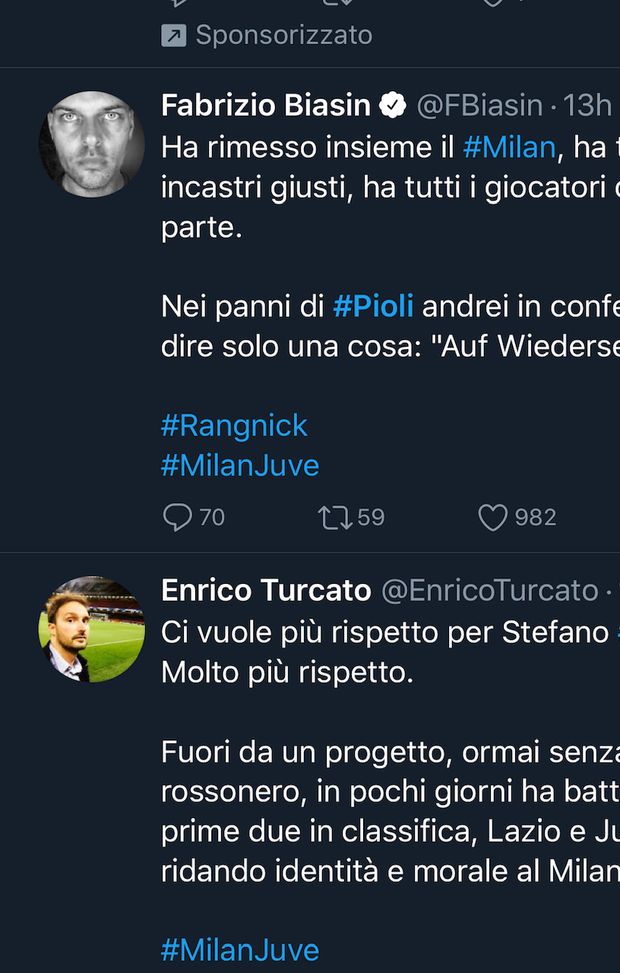Click the reply icon on Biasin's tweet
Screen dimensions: 620x973
coord(177,517)
